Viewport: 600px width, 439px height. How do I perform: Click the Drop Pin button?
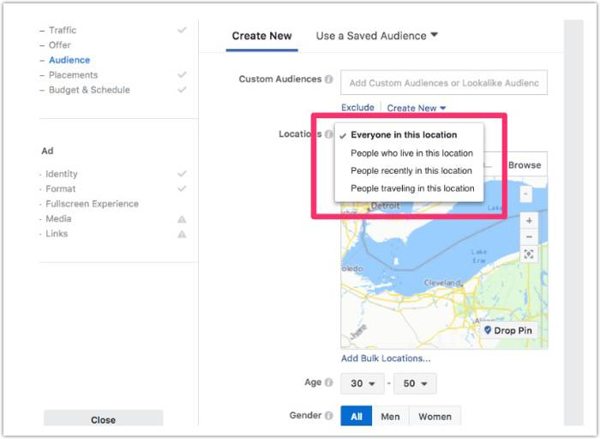tap(508, 330)
